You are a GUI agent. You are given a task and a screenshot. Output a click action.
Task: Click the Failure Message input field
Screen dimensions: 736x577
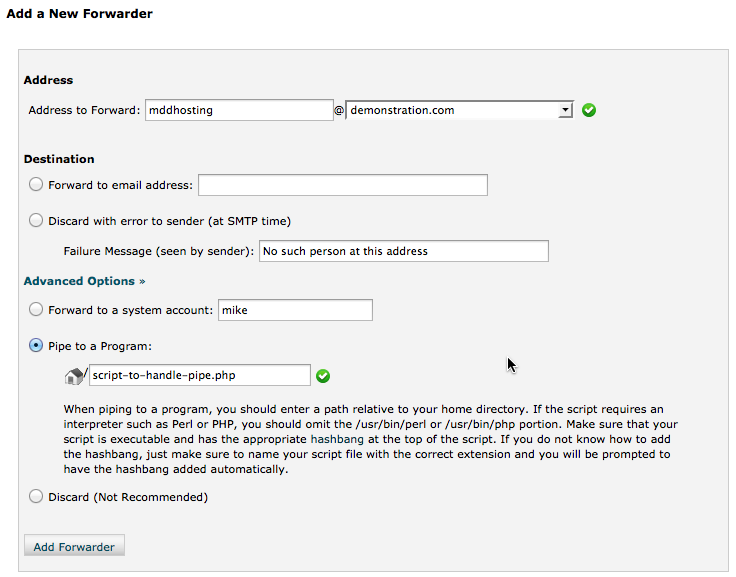404,251
